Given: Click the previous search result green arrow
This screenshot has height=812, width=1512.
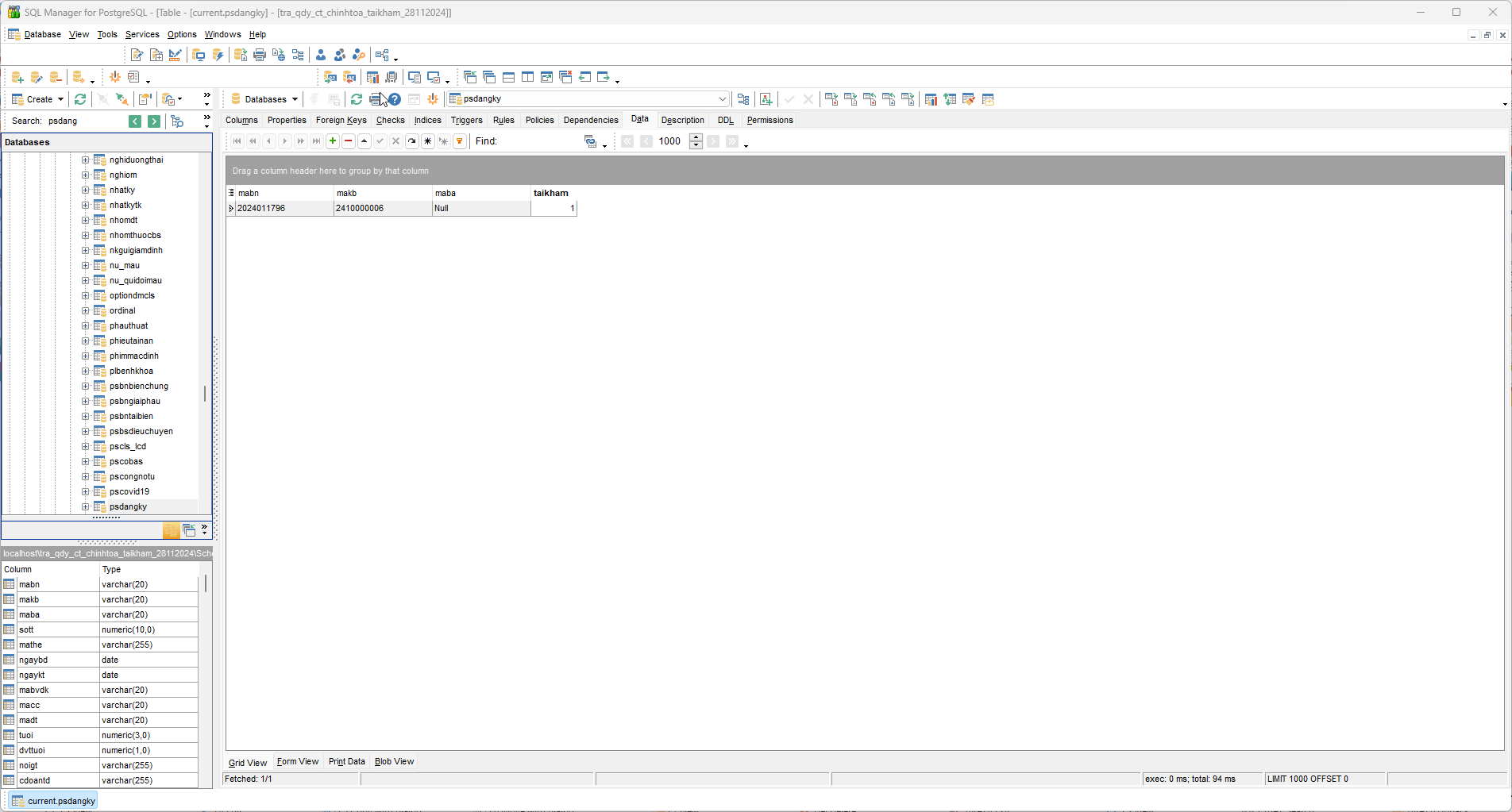Looking at the screenshot, I should [135, 121].
